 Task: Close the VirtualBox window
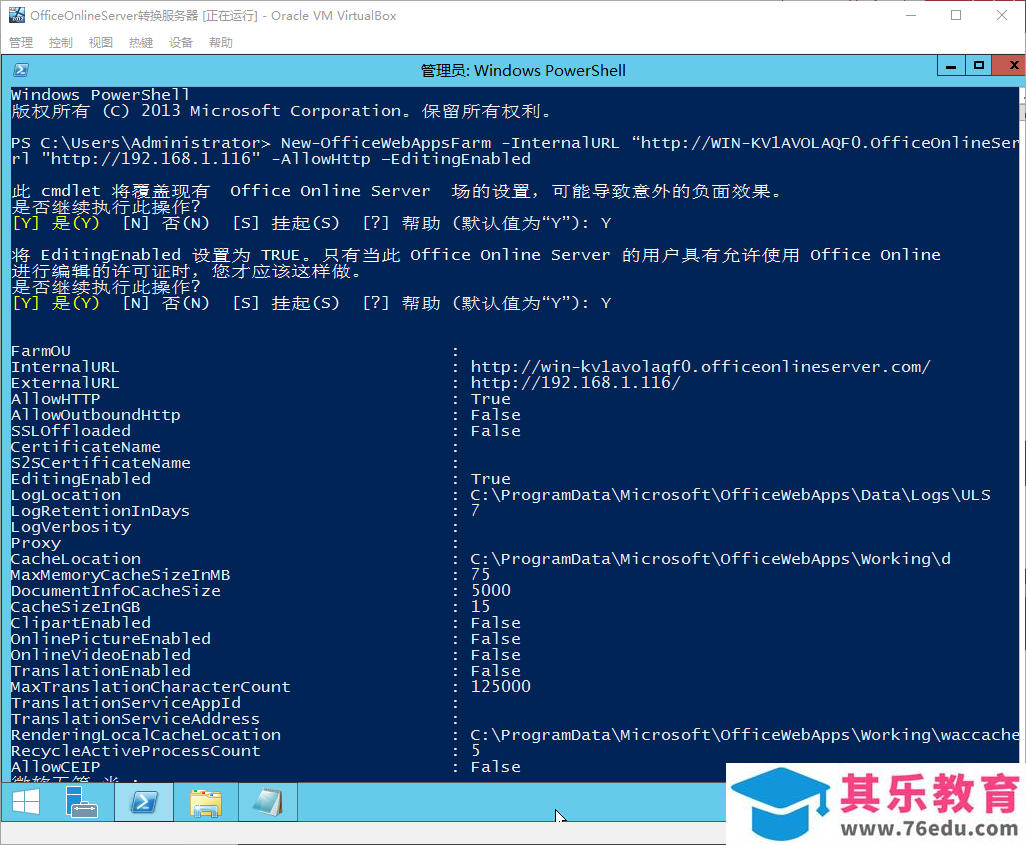pyautogui.click(x=1002, y=15)
